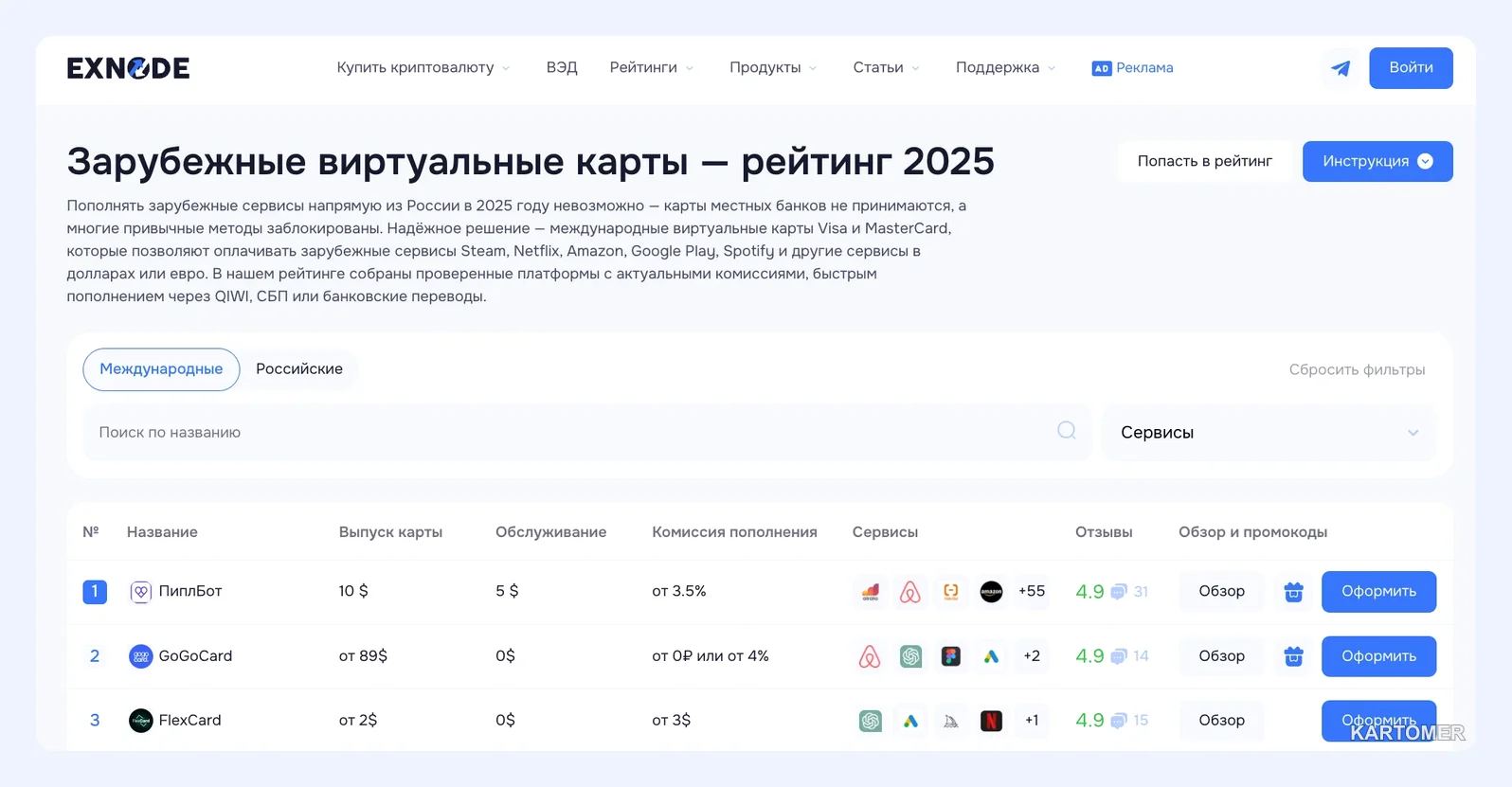The image size is (1512, 787).
Task: Open the Реклама link
Action: [1144, 67]
